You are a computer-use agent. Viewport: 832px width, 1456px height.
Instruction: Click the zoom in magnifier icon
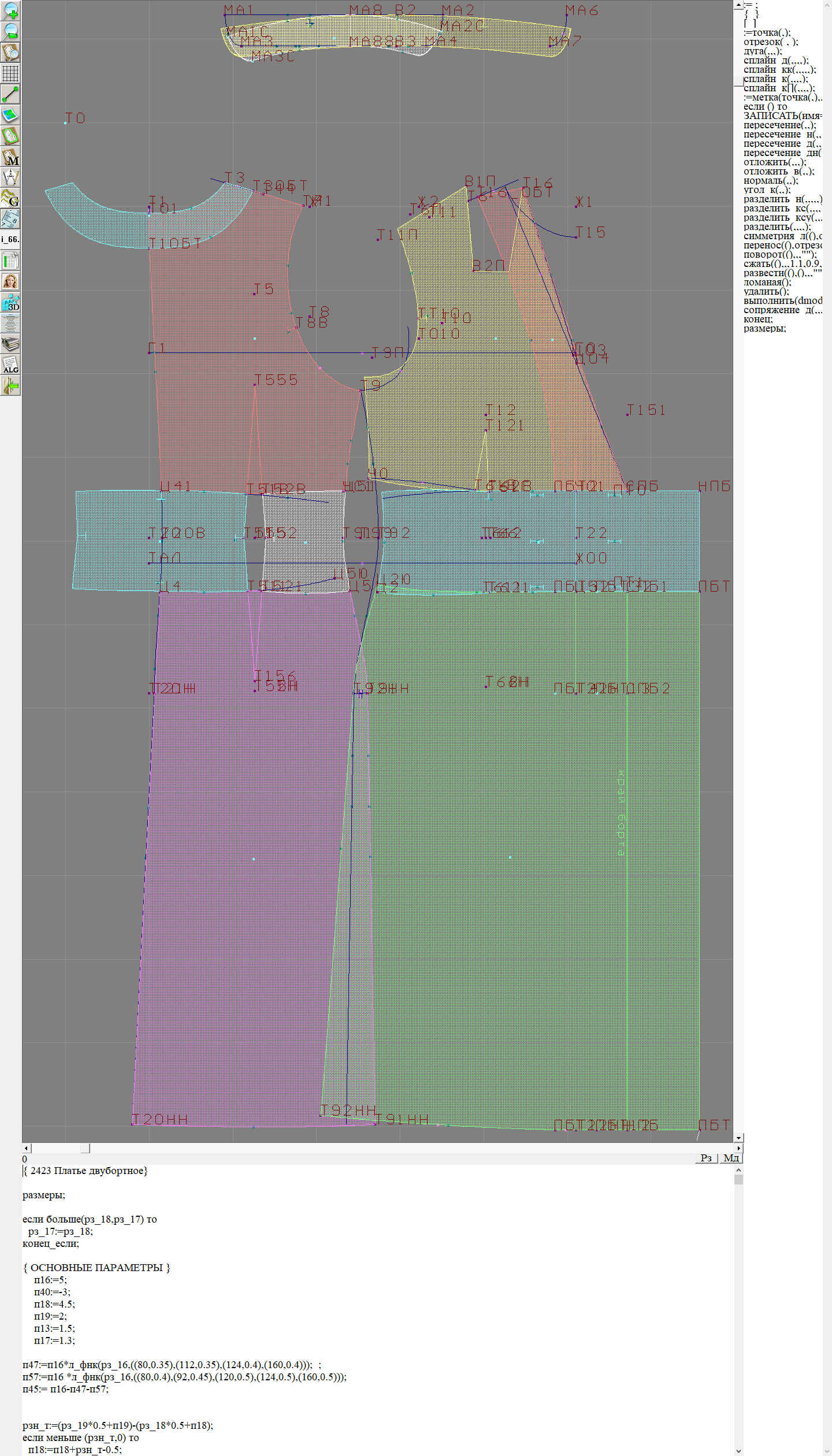(10, 10)
